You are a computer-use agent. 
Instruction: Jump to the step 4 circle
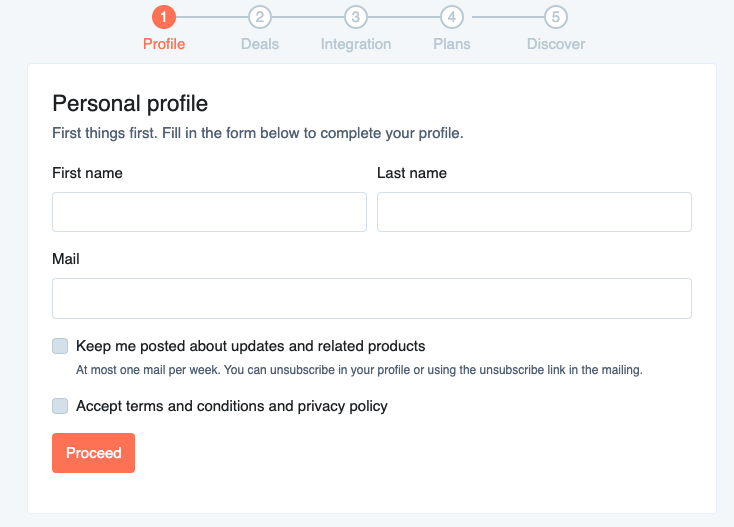tap(452, 17)
